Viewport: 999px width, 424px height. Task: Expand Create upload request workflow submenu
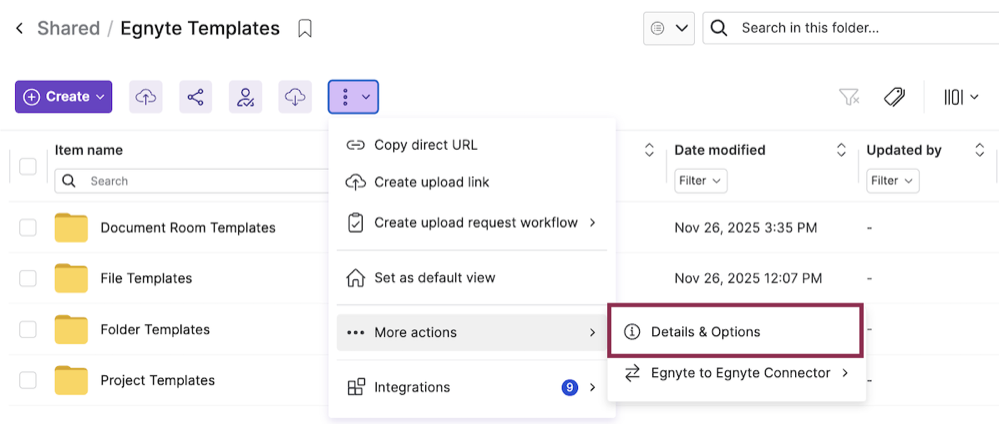pyautogui.click(x=471, y=223)
